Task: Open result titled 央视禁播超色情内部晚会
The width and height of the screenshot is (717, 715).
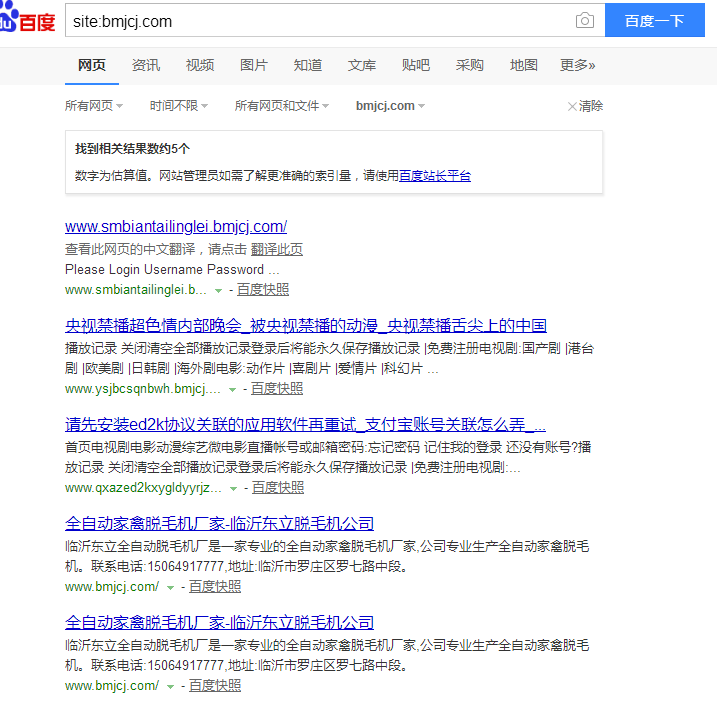Action: [x=306, y=325]
